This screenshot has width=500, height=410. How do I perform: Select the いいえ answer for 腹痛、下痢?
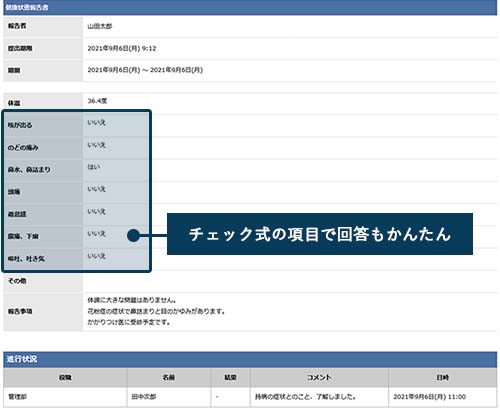[97, 234]
